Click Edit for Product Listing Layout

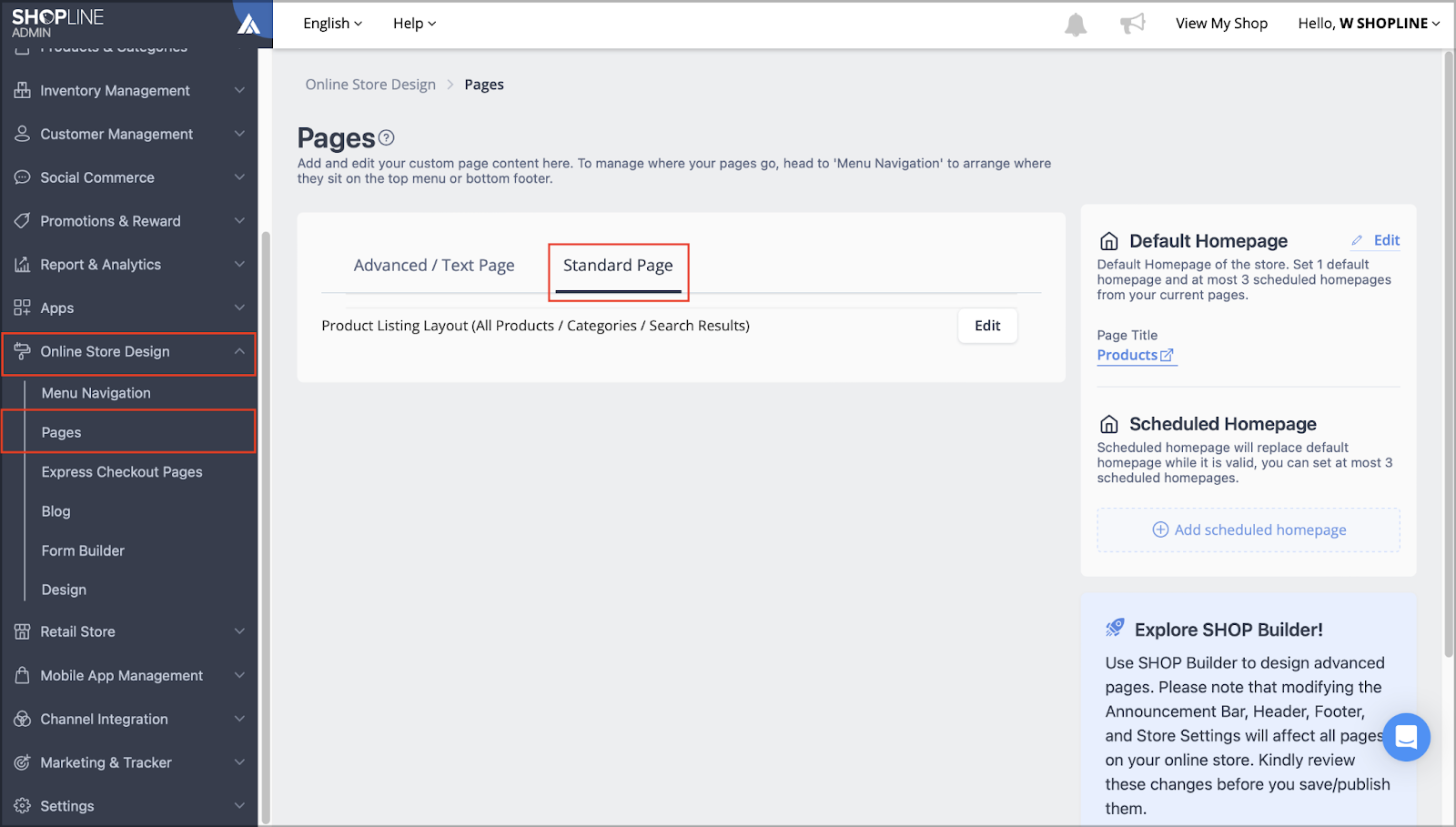click(x=987, y=326)
